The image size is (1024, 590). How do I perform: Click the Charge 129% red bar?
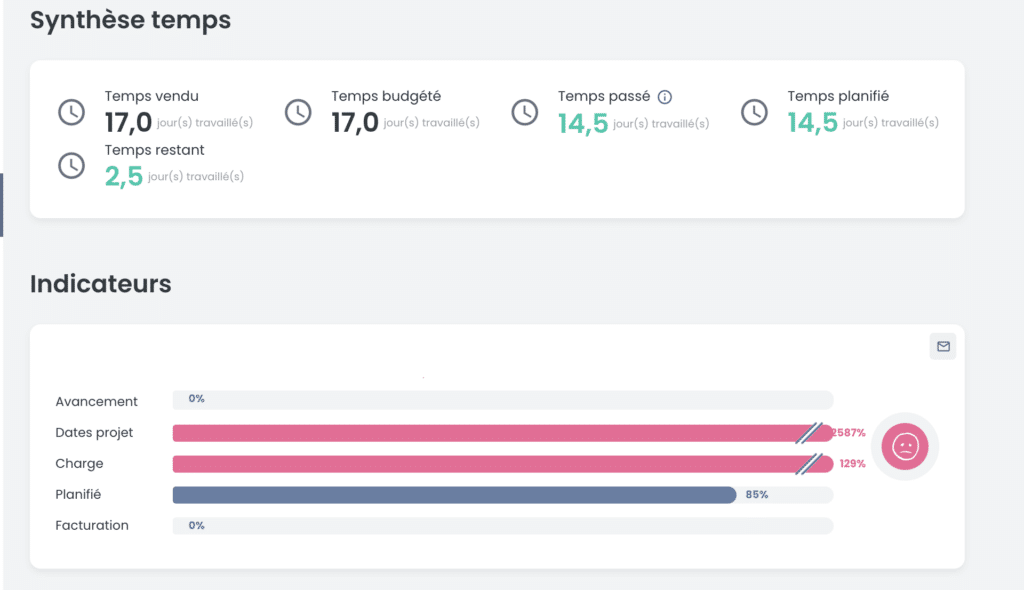503,464
